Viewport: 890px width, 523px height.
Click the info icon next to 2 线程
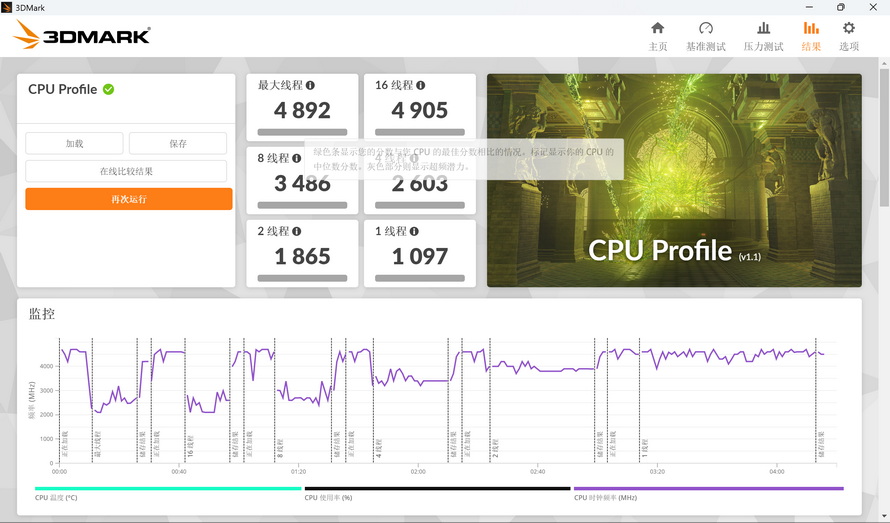pyautogui.click(x=296, y=231)
